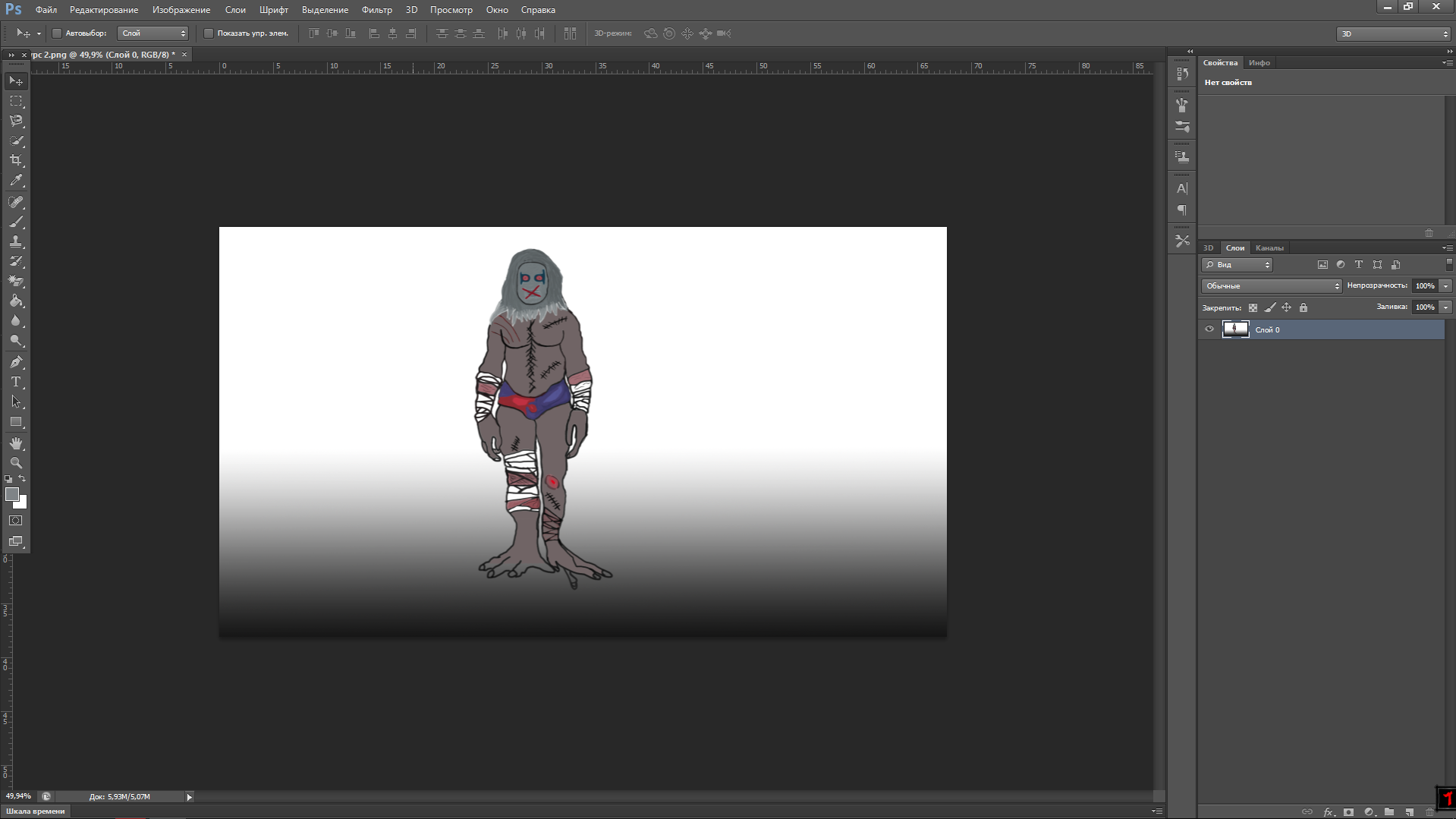Switch to the 3D panel tab

[1209, 248]
